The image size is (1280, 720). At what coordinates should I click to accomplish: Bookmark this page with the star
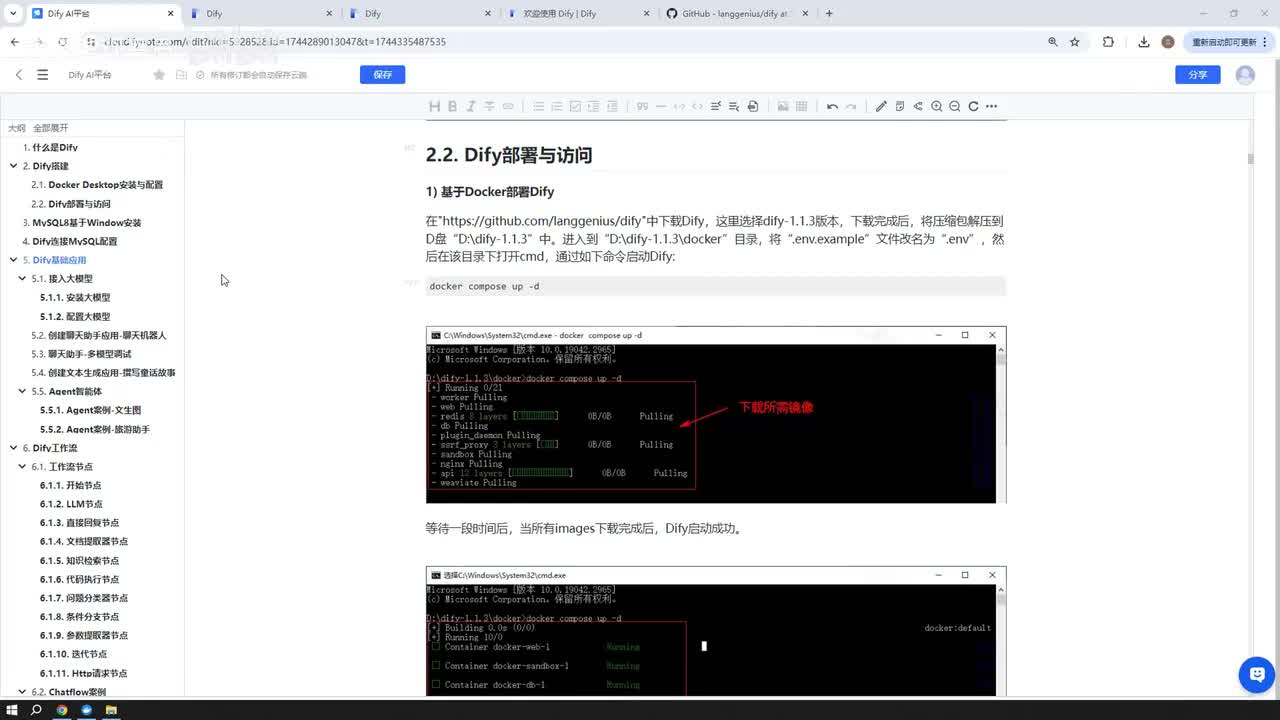point(1075,42)
